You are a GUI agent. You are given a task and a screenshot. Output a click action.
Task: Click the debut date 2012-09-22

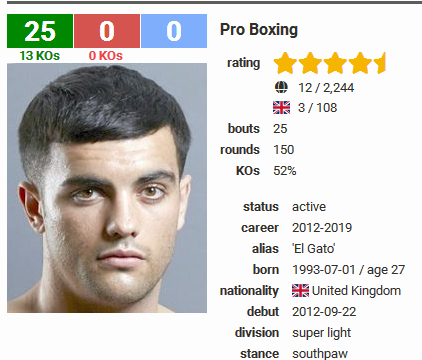(x=324, y=312)
